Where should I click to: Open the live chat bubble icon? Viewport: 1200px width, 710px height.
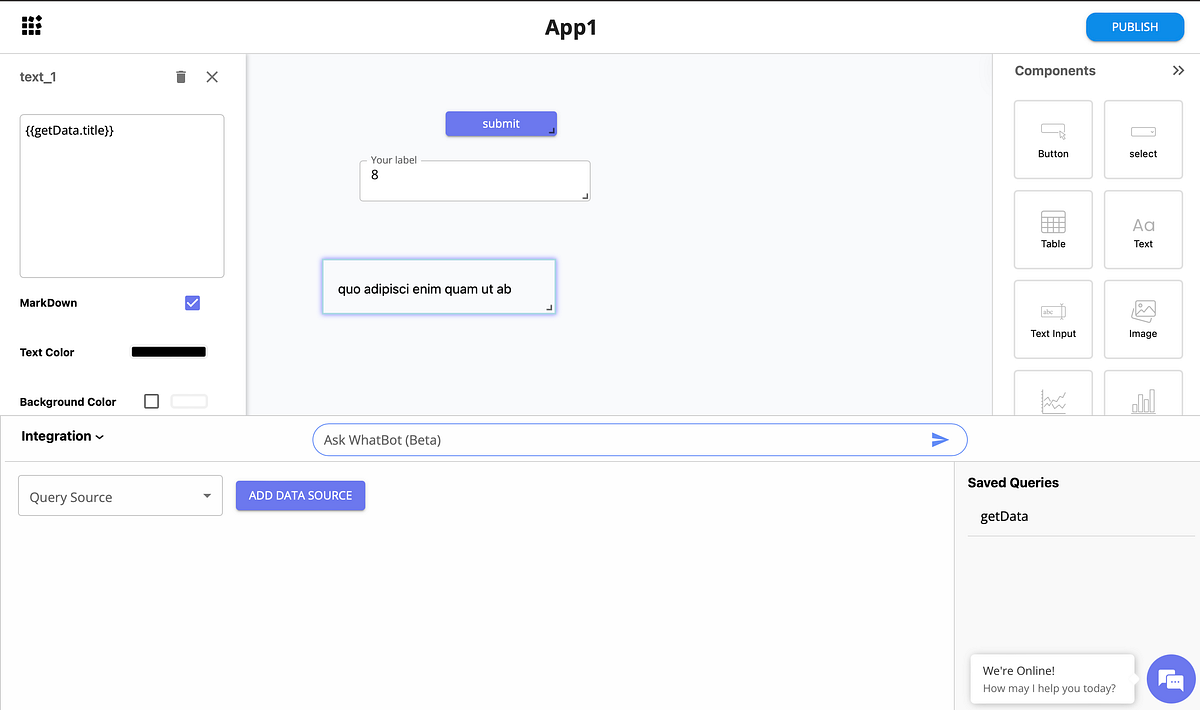pyautogui.click(x=1171, y=679)
